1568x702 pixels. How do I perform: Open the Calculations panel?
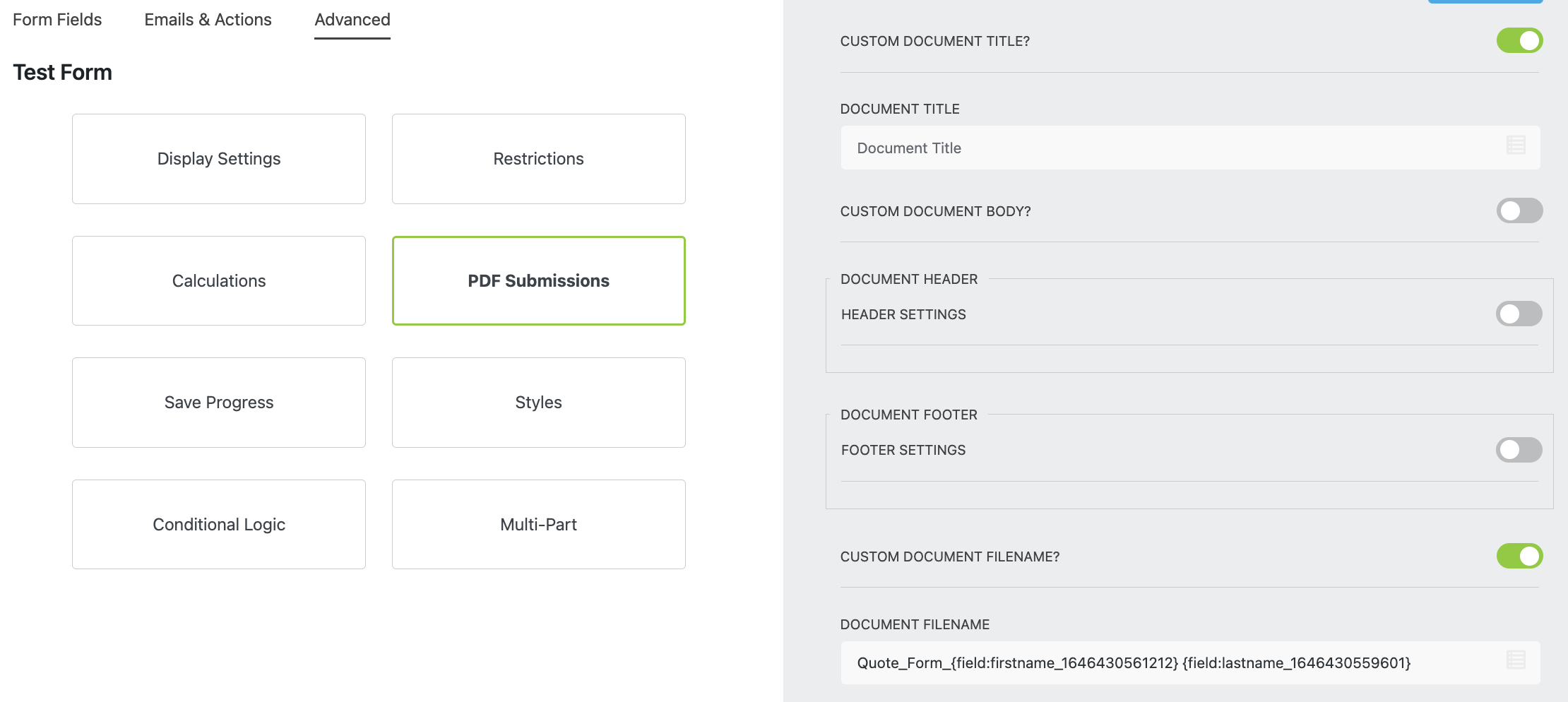click(219, 280)
